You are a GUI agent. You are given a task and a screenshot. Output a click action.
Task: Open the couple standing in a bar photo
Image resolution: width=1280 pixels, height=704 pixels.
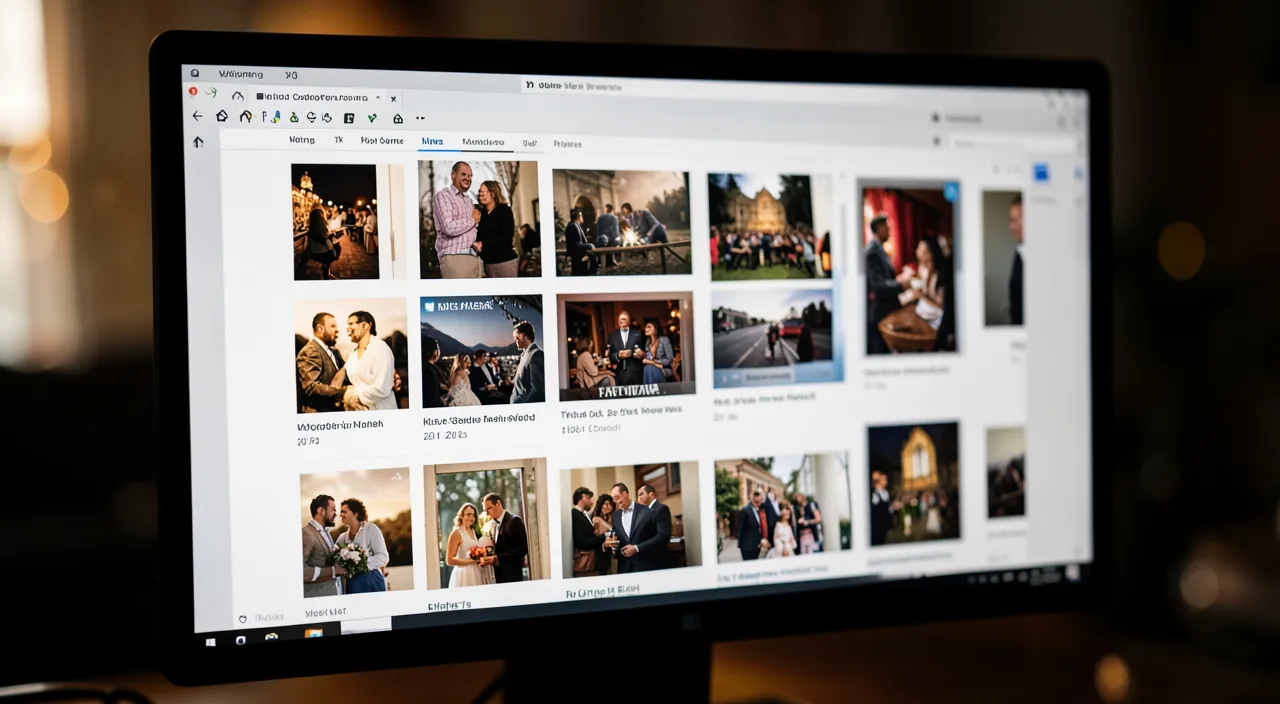click(626, 345)
